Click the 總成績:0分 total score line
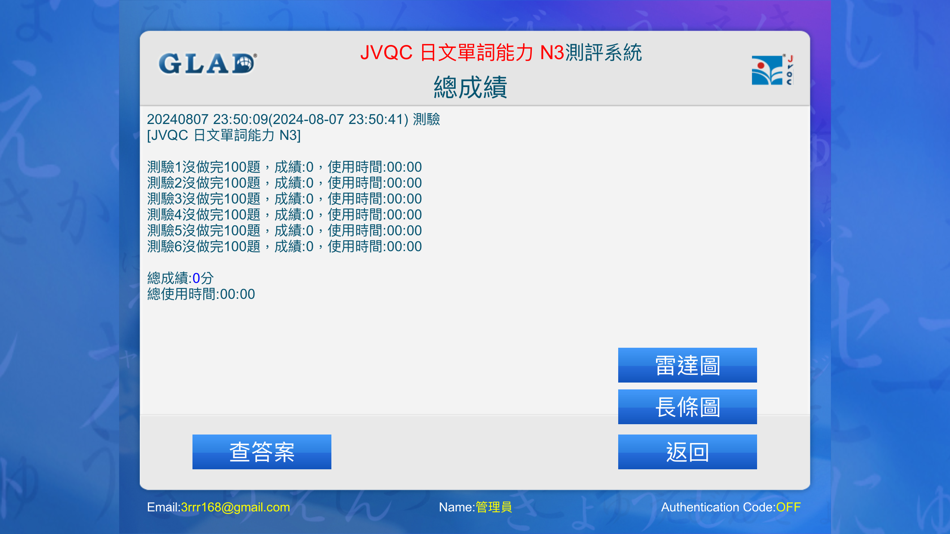 180,278
